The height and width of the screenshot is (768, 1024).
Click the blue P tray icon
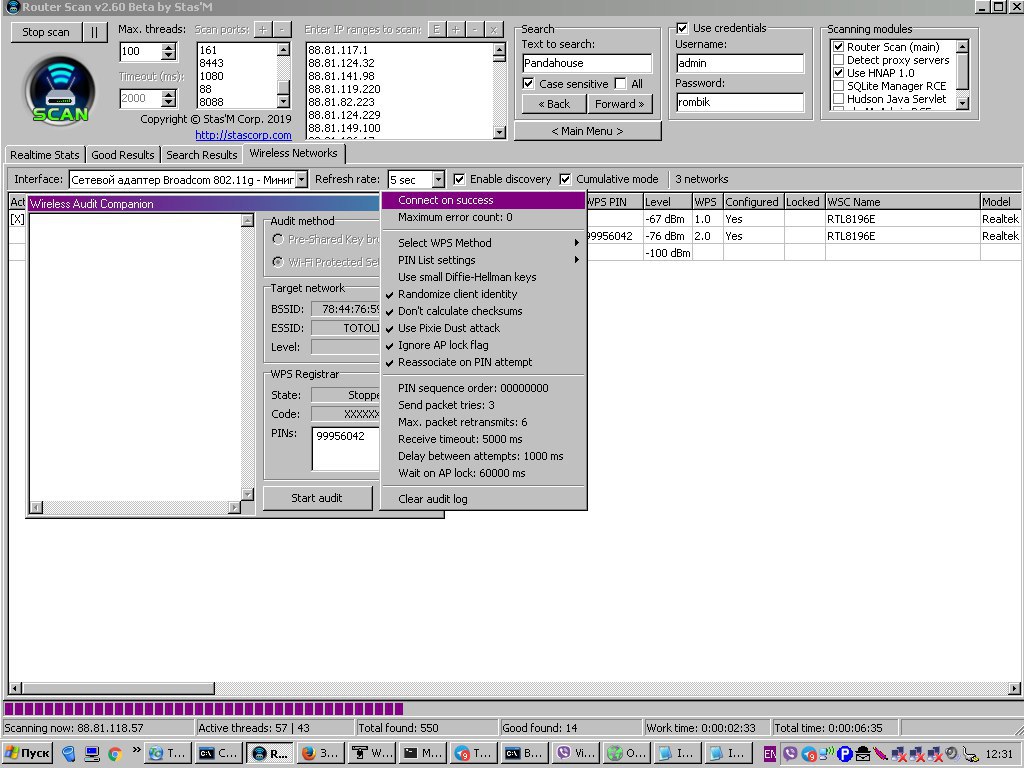[845, 754]
